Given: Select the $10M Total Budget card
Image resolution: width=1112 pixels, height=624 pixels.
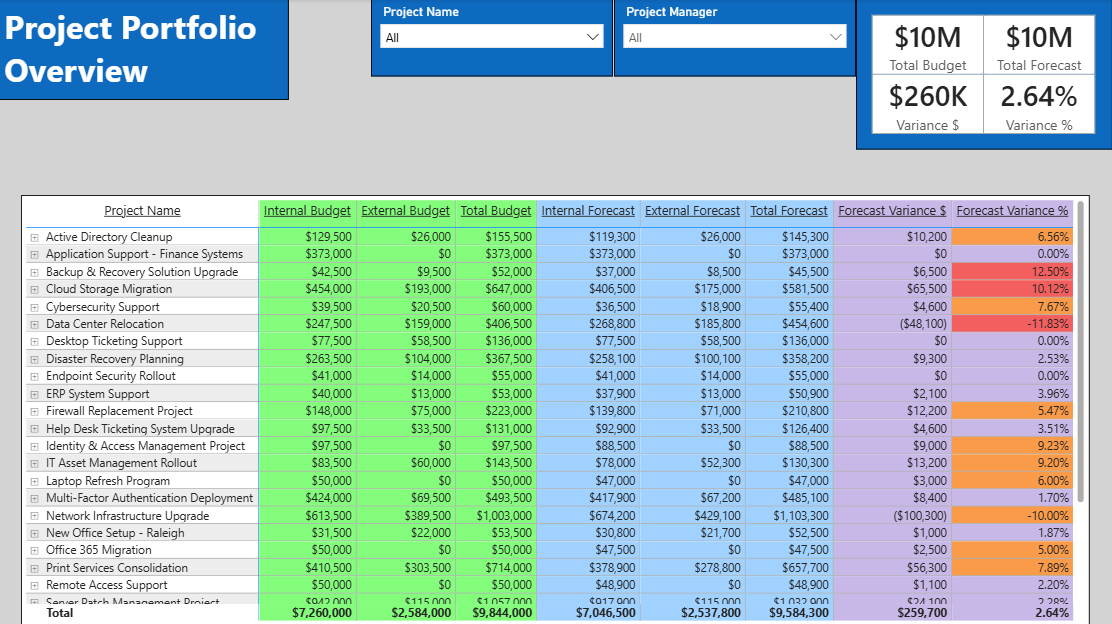Looking at the screenshot, I should pyautogui.click(x=928, y=45).
